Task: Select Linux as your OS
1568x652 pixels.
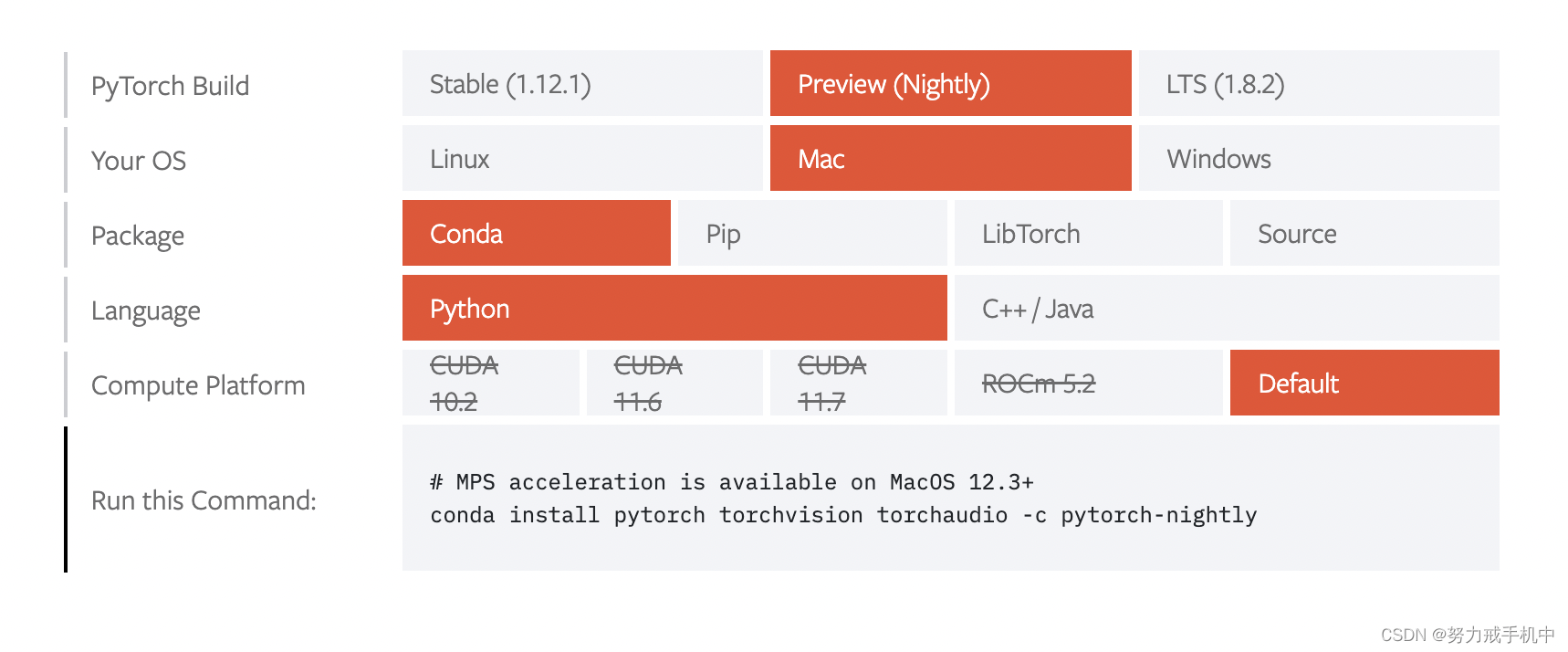Action: 581,158
